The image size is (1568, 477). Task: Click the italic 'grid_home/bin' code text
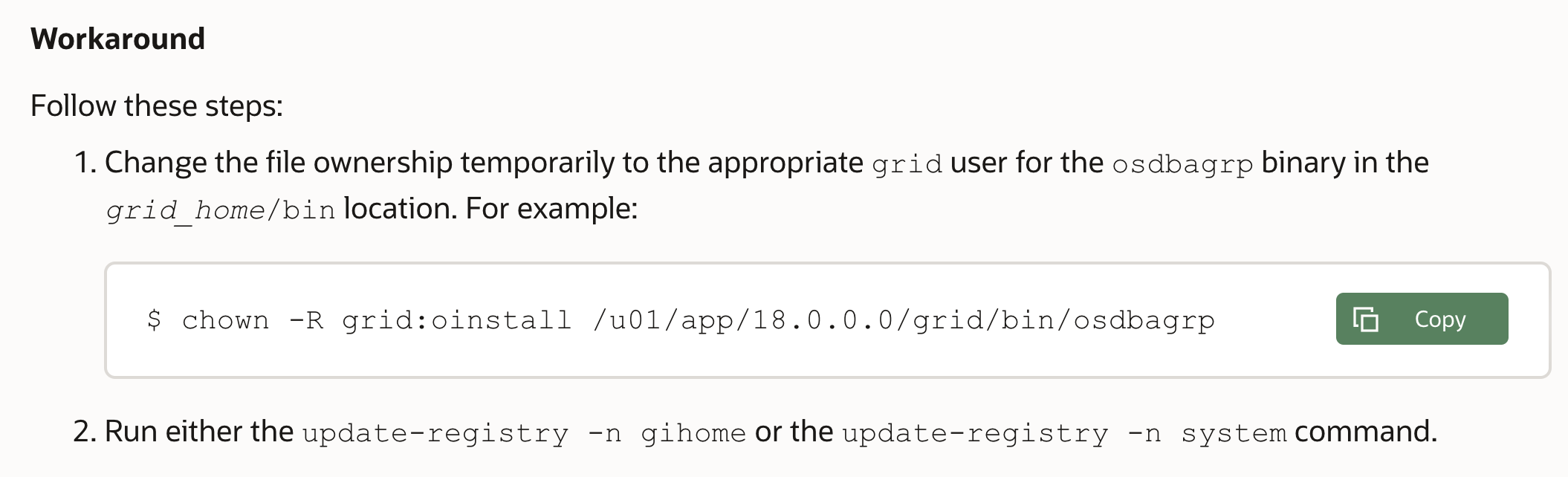click(221, 210)
